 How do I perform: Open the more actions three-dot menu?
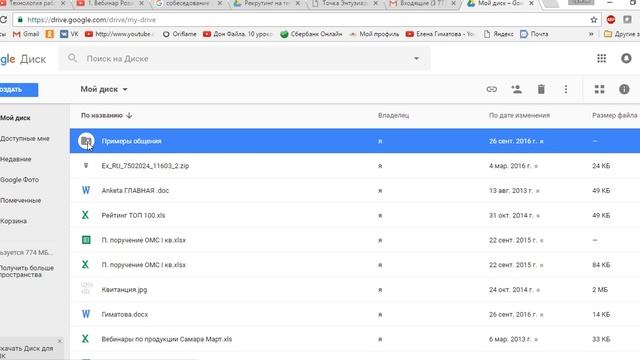pyautogui.click(x=566, y=89)
